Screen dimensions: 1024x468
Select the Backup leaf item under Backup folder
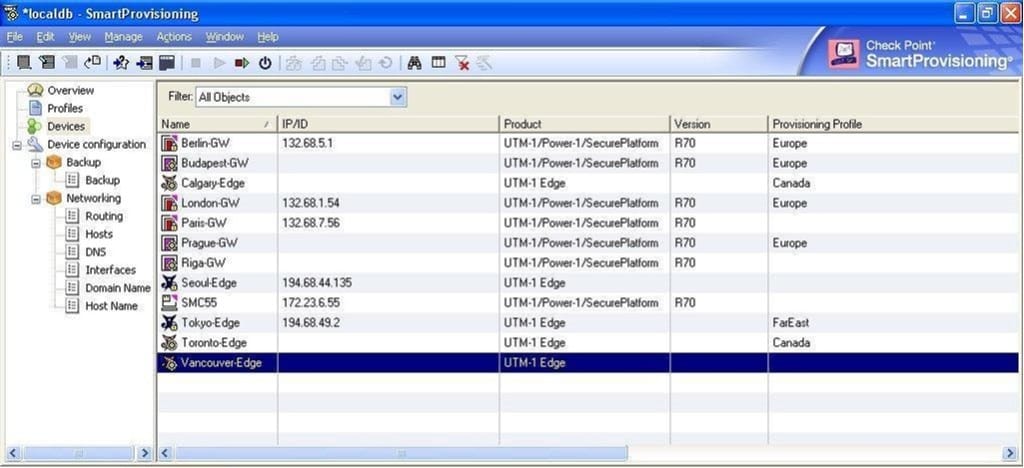click(x=103, y=180)
